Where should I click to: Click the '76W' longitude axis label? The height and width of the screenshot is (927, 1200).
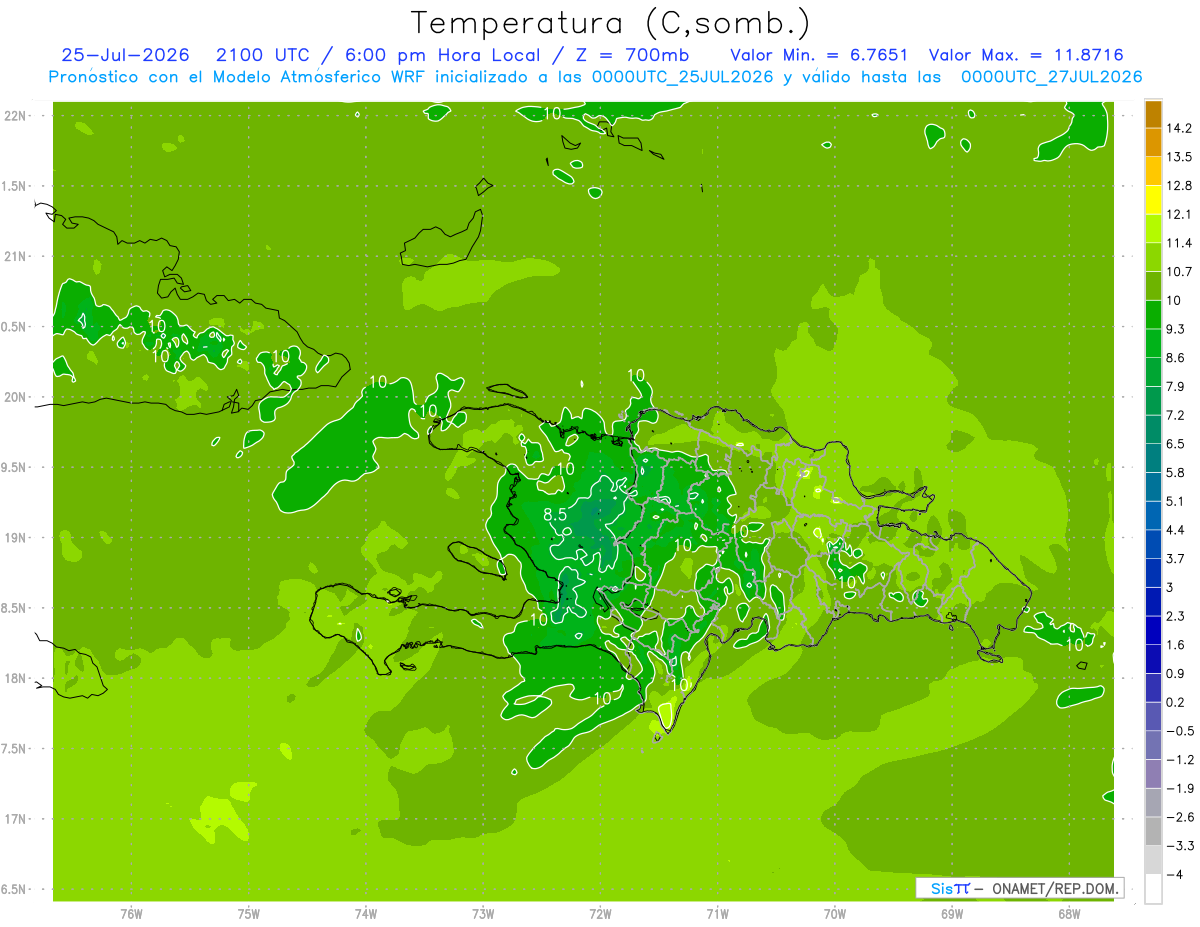[132, 914]
